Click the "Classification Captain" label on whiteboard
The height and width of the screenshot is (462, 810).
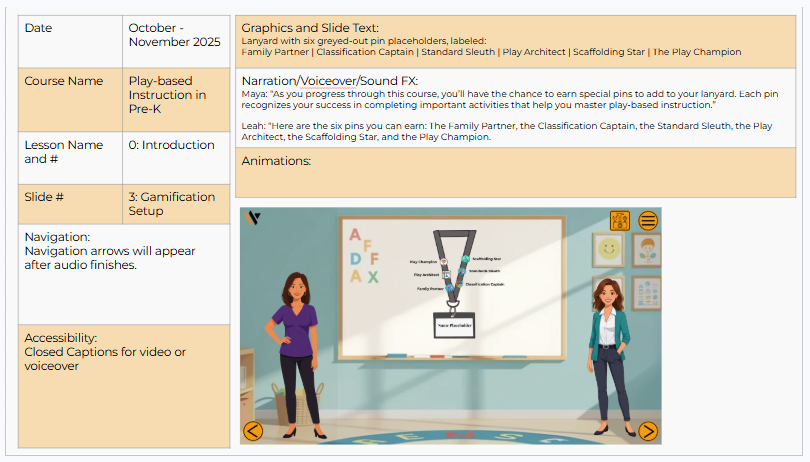tap(485, 284)
